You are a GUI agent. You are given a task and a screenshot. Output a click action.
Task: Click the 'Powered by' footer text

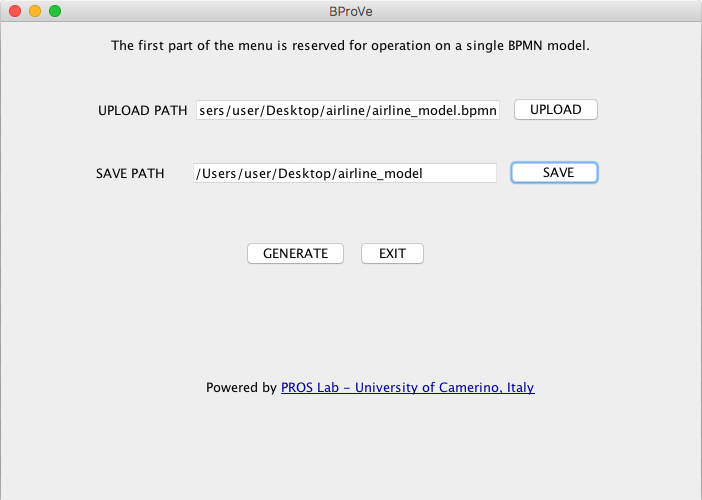tap(241, 388)
